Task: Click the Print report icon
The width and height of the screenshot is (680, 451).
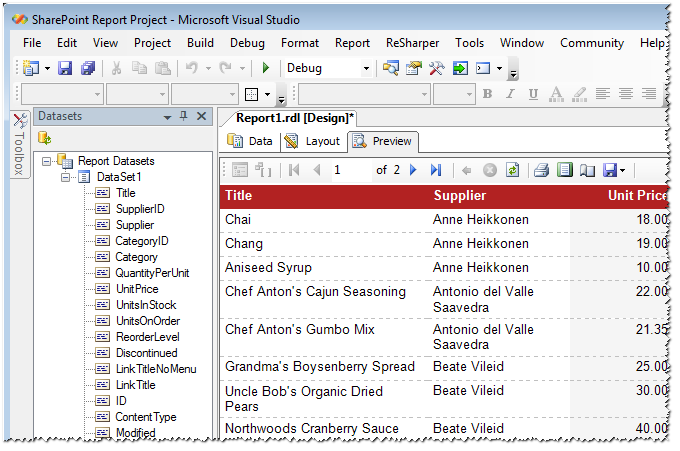Action: 541,170
